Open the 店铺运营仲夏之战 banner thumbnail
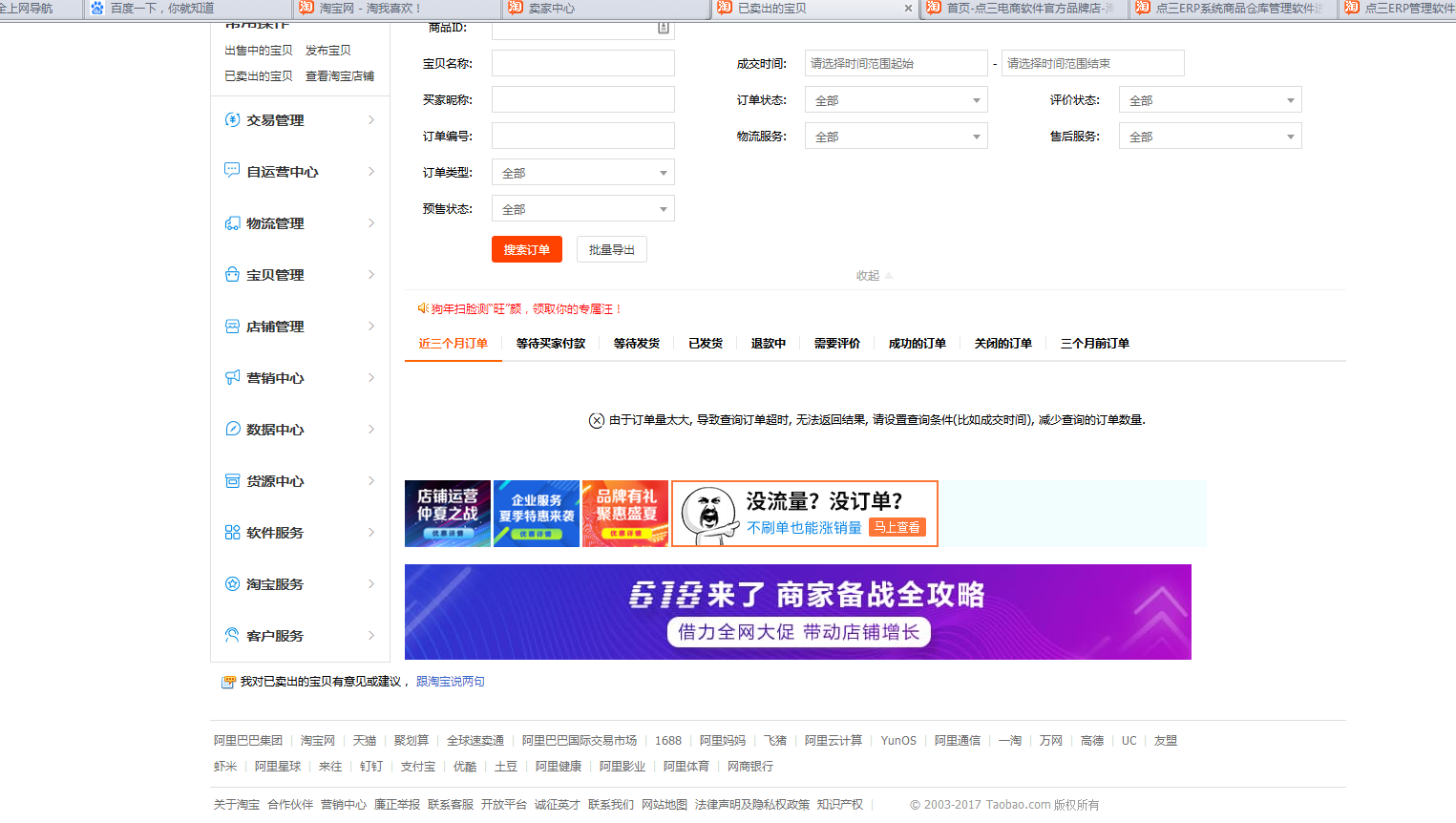1456x823 pixels. coord(448,514)
